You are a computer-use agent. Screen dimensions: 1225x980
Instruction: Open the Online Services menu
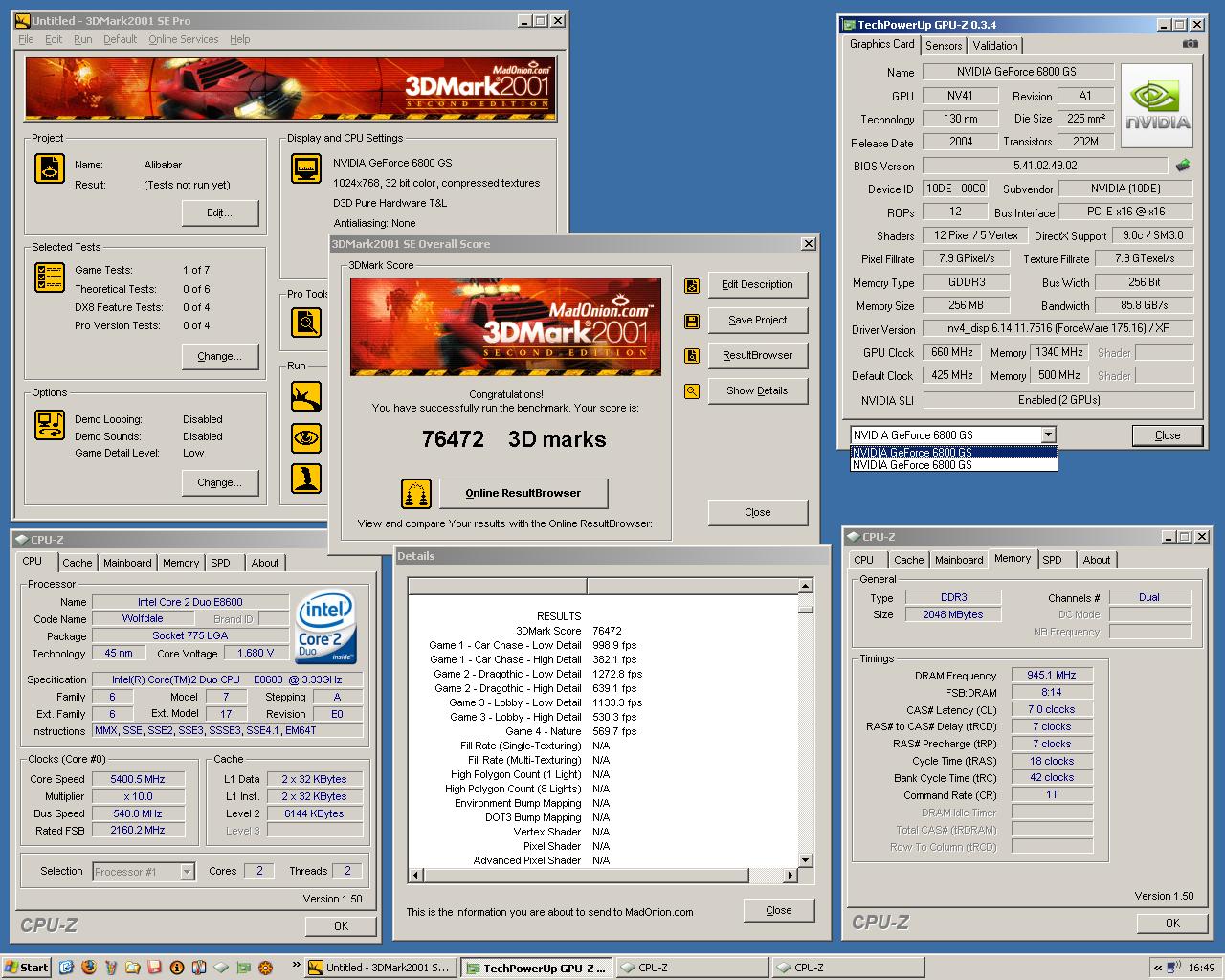[x=184, y=39]
